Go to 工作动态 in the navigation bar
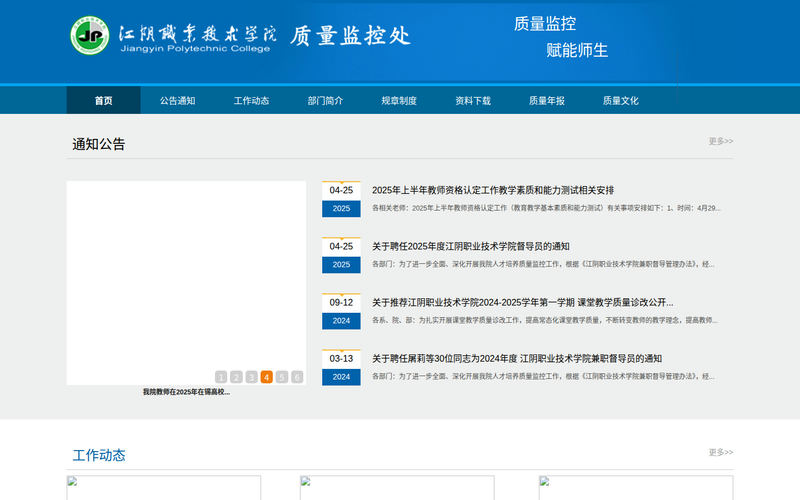800x500 pixels. (252, 101)
